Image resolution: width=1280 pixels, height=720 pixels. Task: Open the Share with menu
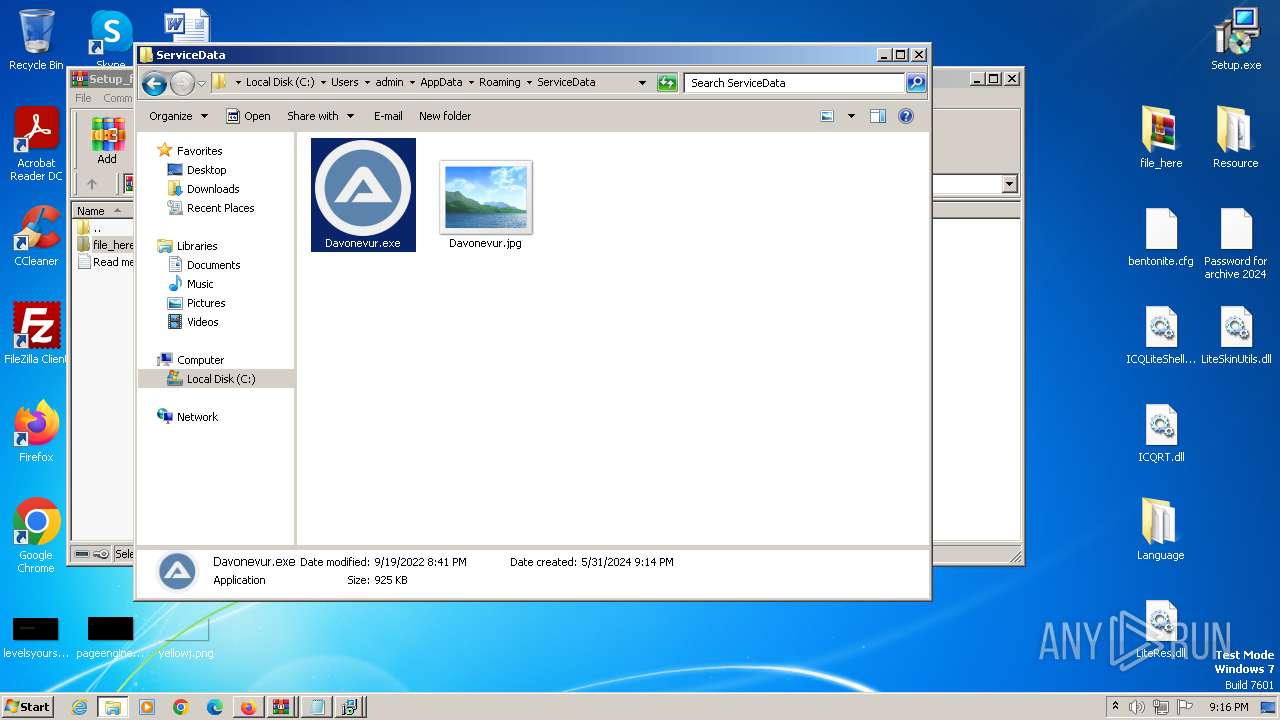click(320, 116)
